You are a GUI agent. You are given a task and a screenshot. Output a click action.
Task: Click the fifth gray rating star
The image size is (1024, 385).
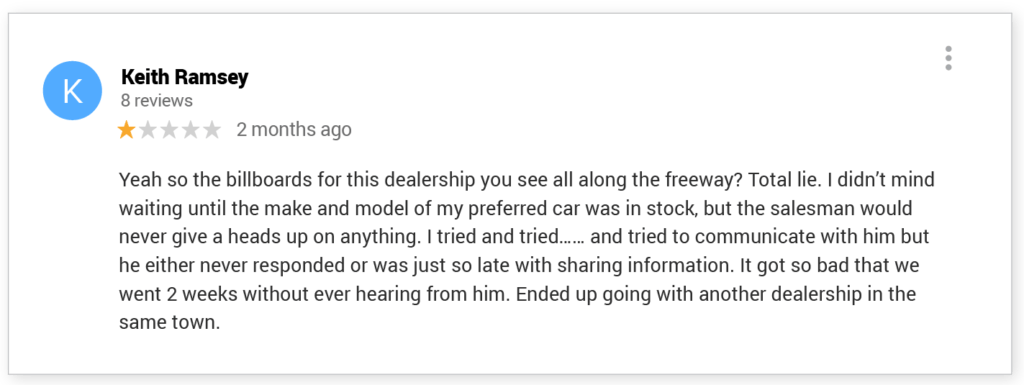[212, 130]
